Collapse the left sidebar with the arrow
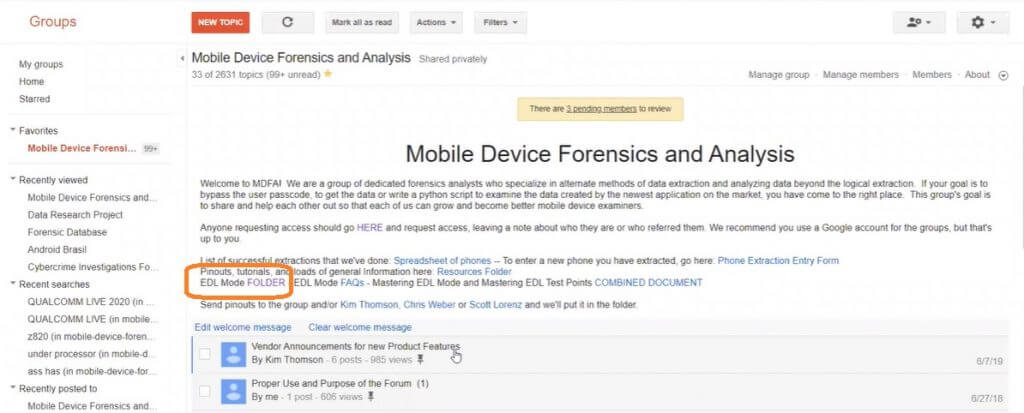 (x=182, y=58)
